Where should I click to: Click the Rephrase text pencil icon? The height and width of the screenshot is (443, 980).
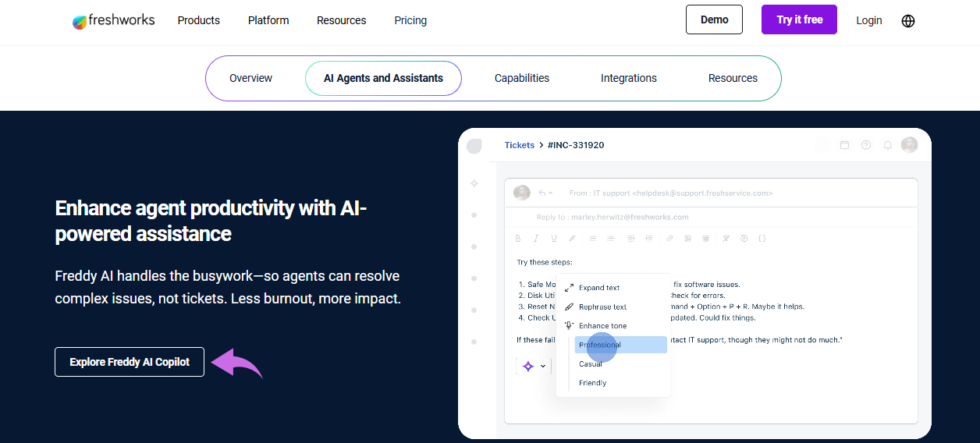569,307
